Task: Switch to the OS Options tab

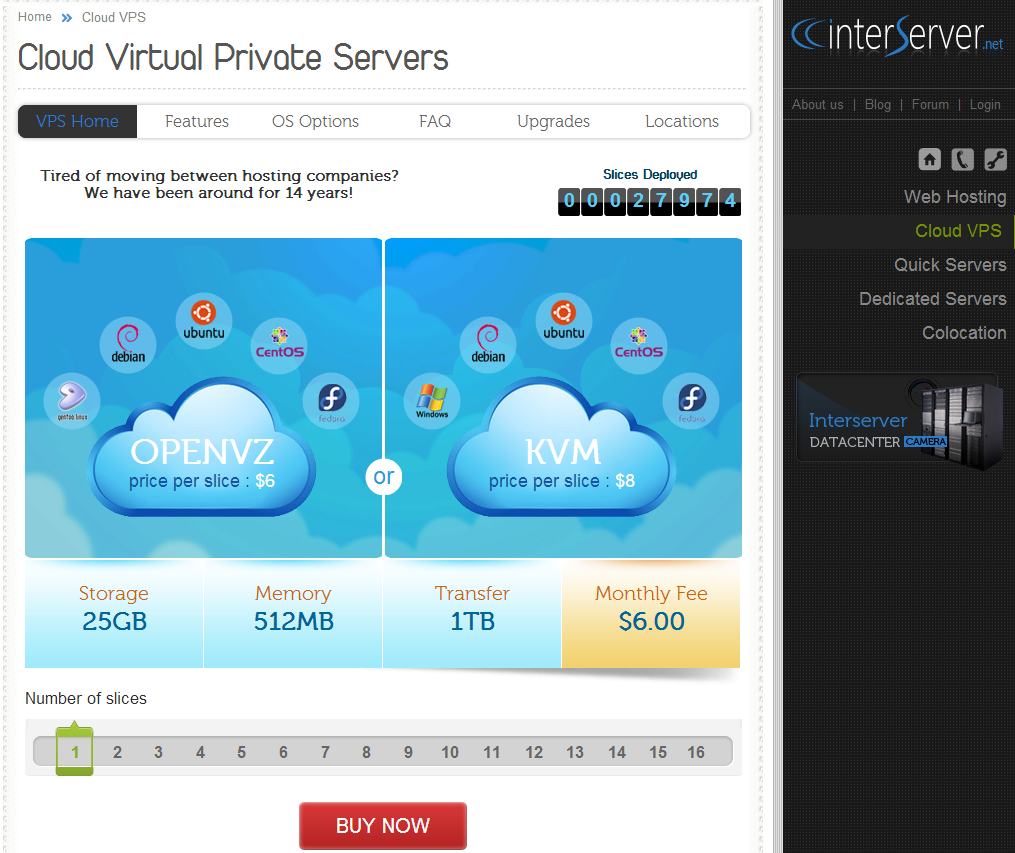Action: 315,122
